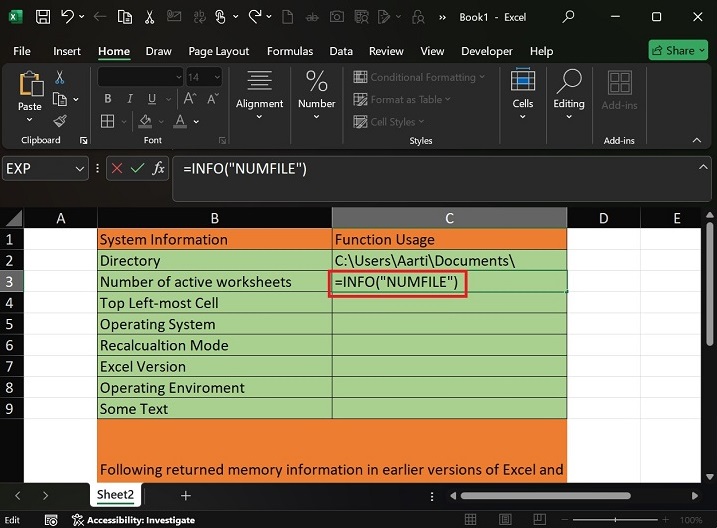Image resolution: width=717 pixels, height=528 pixels.
Task: Select cell C2 containing the Documents path
Action: (x=449, y=261)
